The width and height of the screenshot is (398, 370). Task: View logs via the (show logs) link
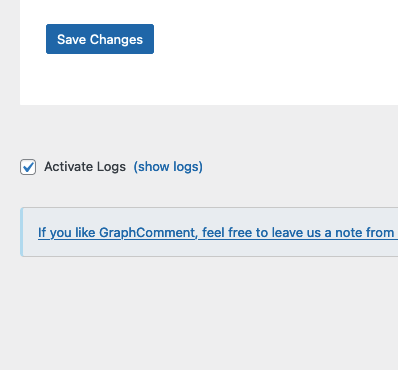[168, 167]
